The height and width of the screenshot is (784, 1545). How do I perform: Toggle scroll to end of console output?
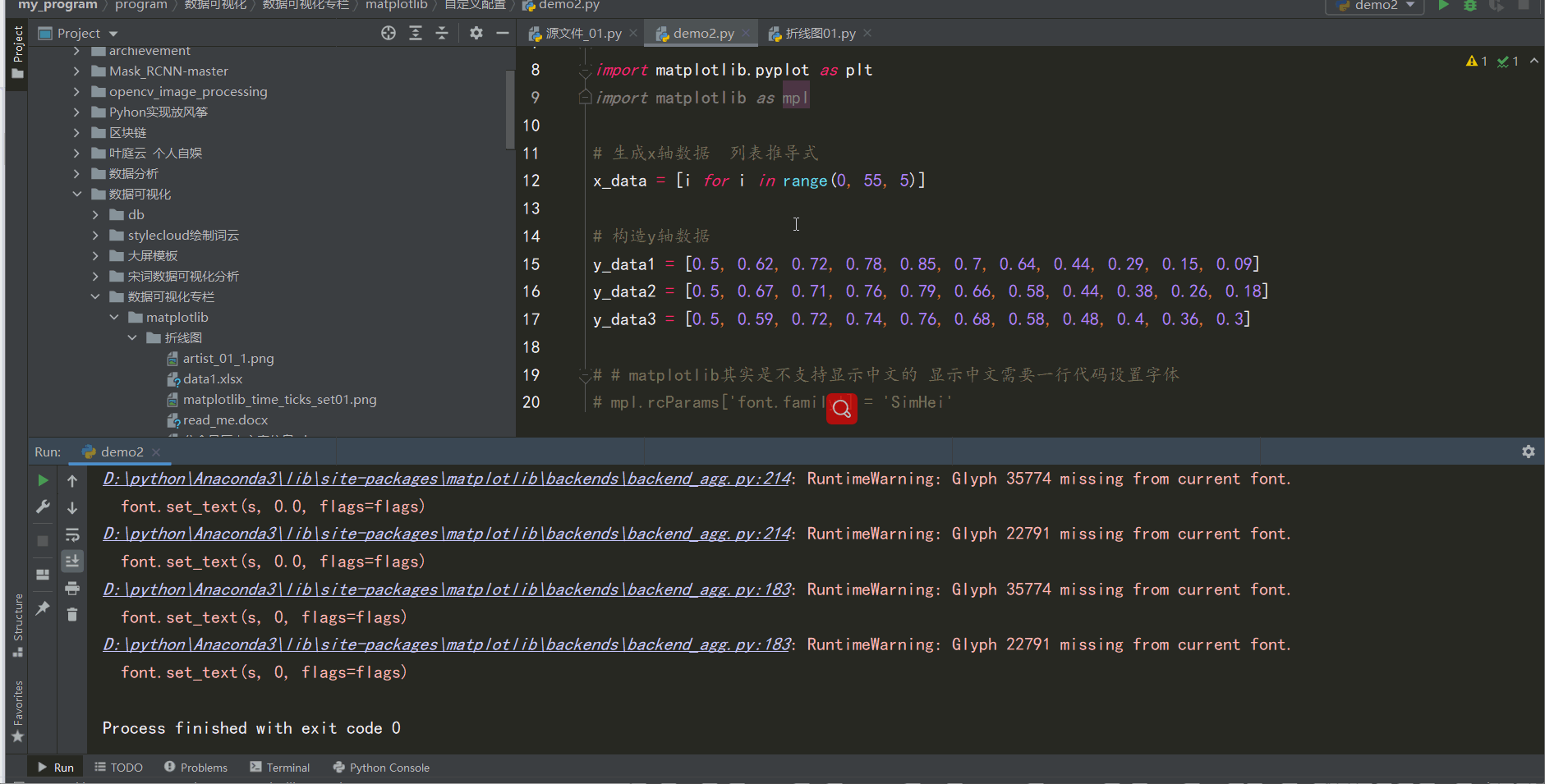pyautogui.click(x=72, y=562)
